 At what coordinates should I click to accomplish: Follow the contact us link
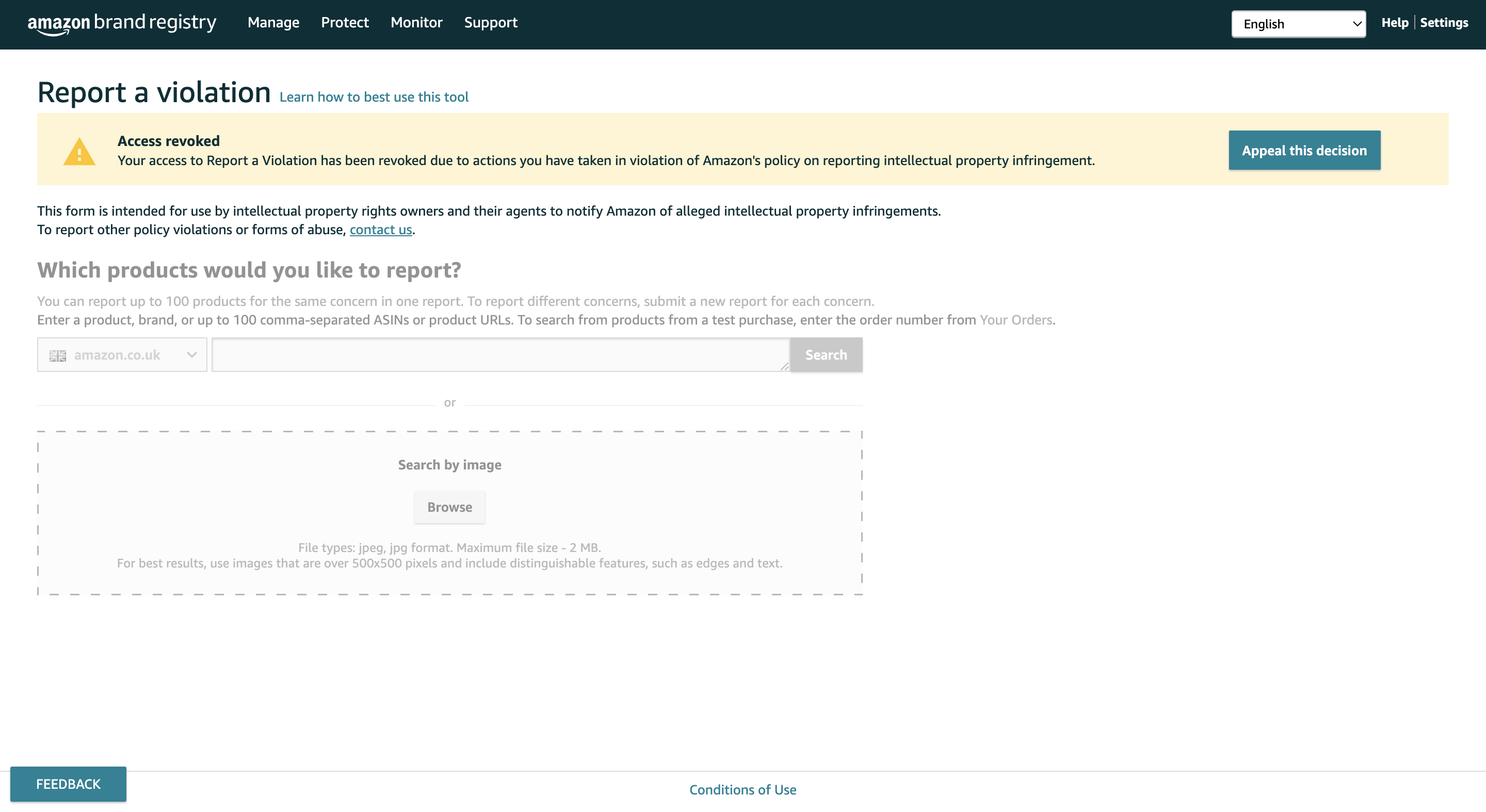tap(381, 230)
